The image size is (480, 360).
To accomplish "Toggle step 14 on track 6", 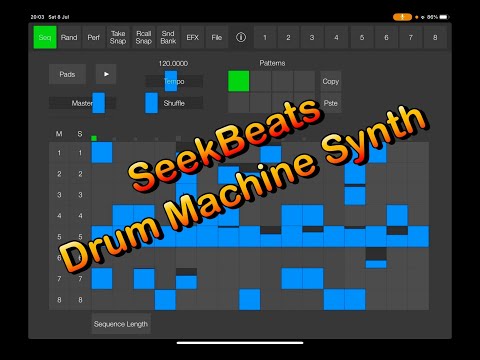I will click(376, 258).
